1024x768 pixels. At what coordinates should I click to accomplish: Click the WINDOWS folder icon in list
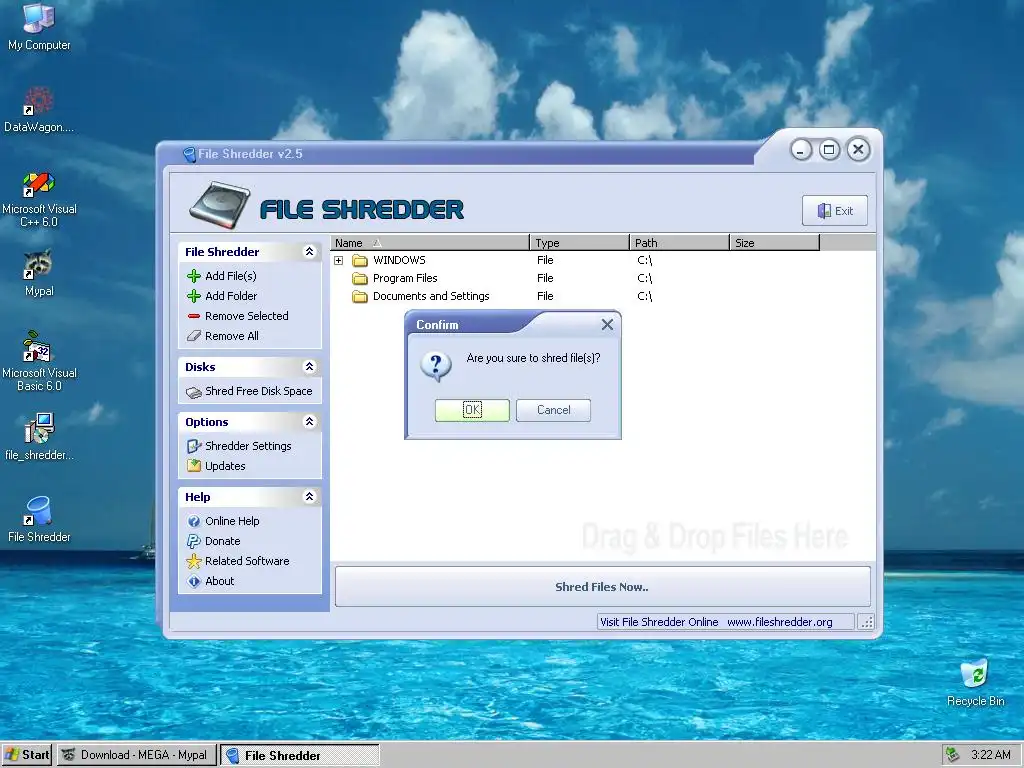pos(360,261)
